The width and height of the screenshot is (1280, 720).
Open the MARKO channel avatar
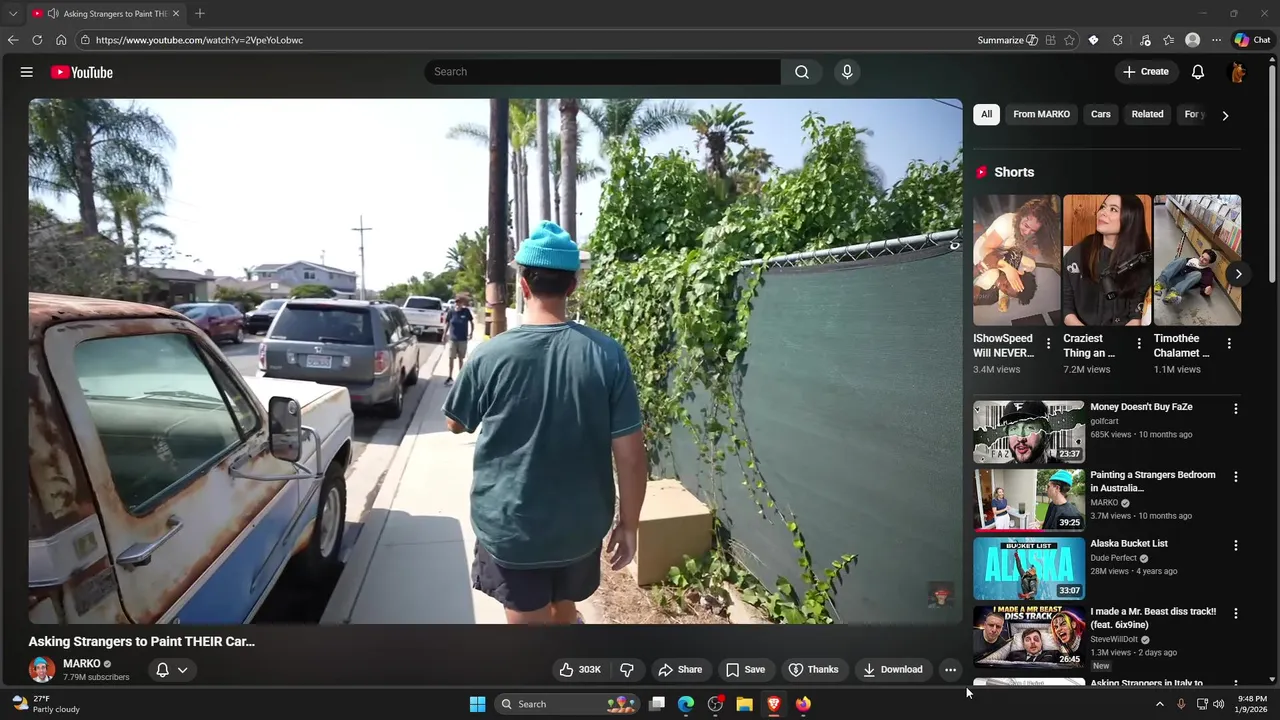pos(42,670)
